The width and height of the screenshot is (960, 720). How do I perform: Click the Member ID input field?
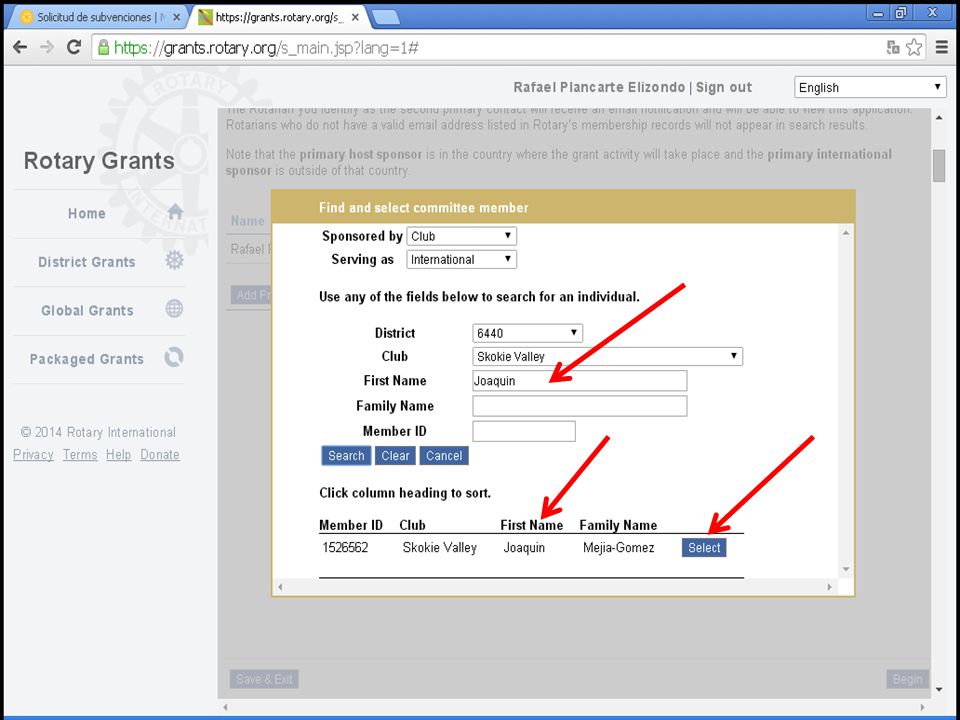[523, 431]
